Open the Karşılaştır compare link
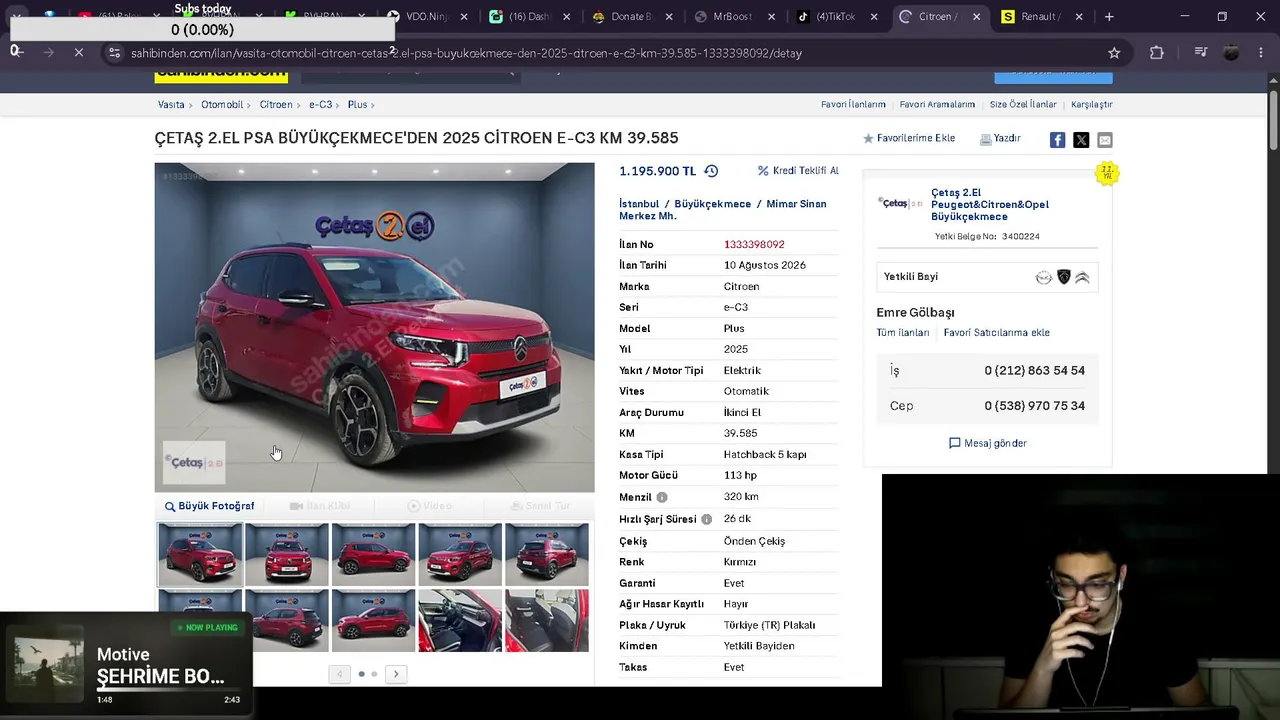 tap(1091, 105)
